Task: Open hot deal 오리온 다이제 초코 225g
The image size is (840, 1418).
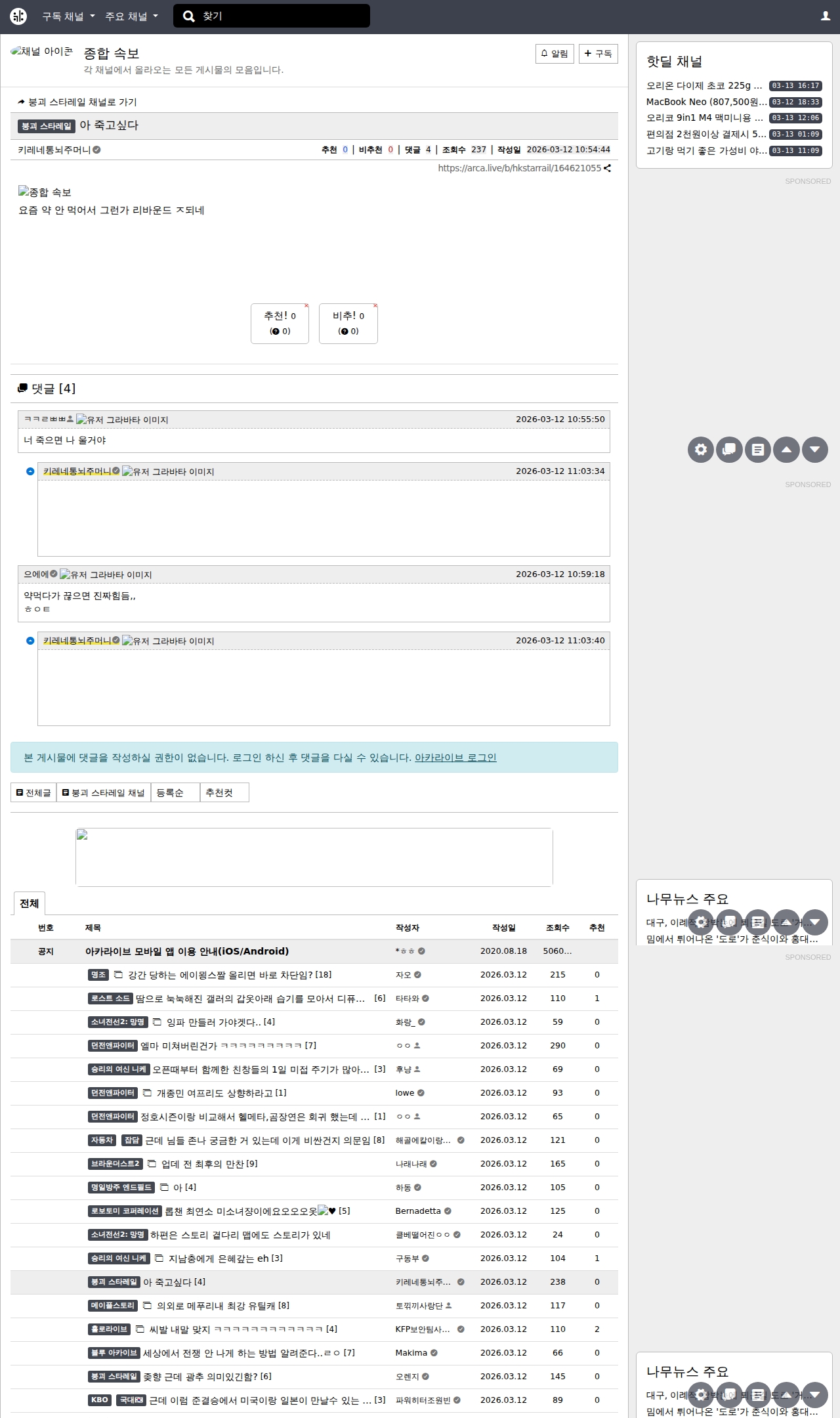Action: [x=704, y=85]
